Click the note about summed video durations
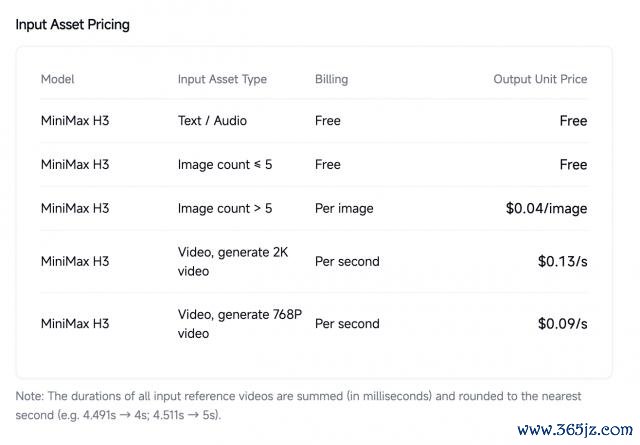The image size is (640, 445). [x=298, y=406]
